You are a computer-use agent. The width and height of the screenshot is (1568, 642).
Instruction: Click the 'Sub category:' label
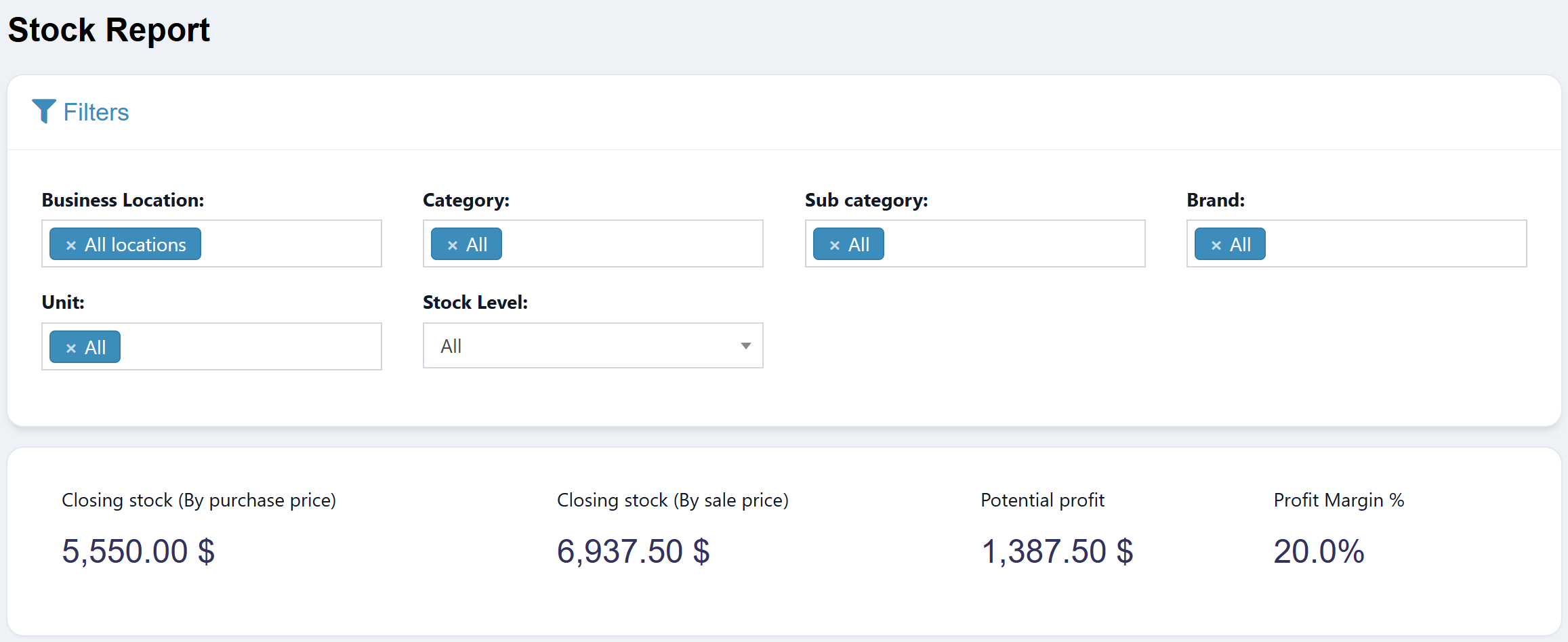point(867,200)
